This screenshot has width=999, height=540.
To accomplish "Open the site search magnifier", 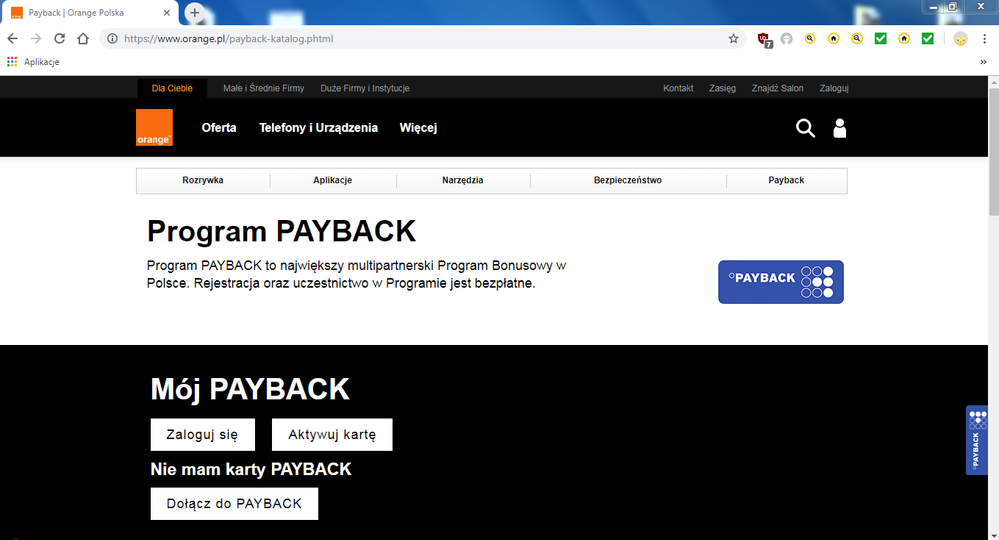I will [805, 128].
